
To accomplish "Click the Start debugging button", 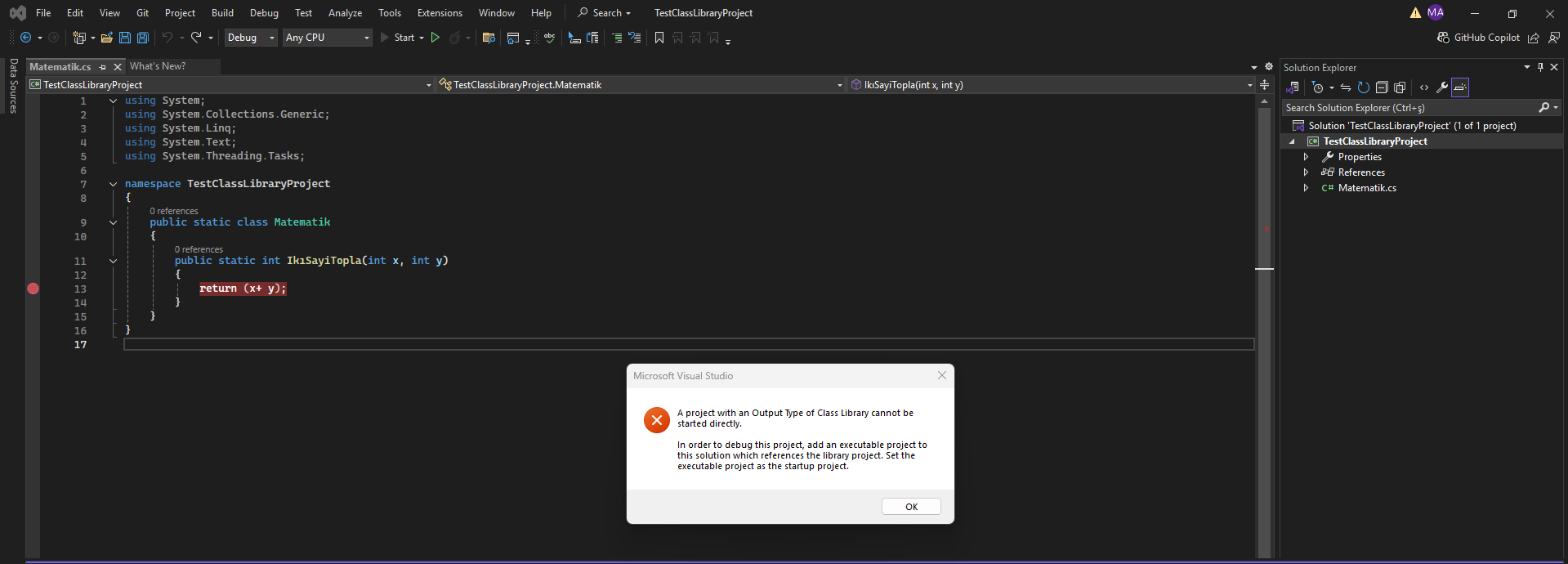I will (396, 38).
